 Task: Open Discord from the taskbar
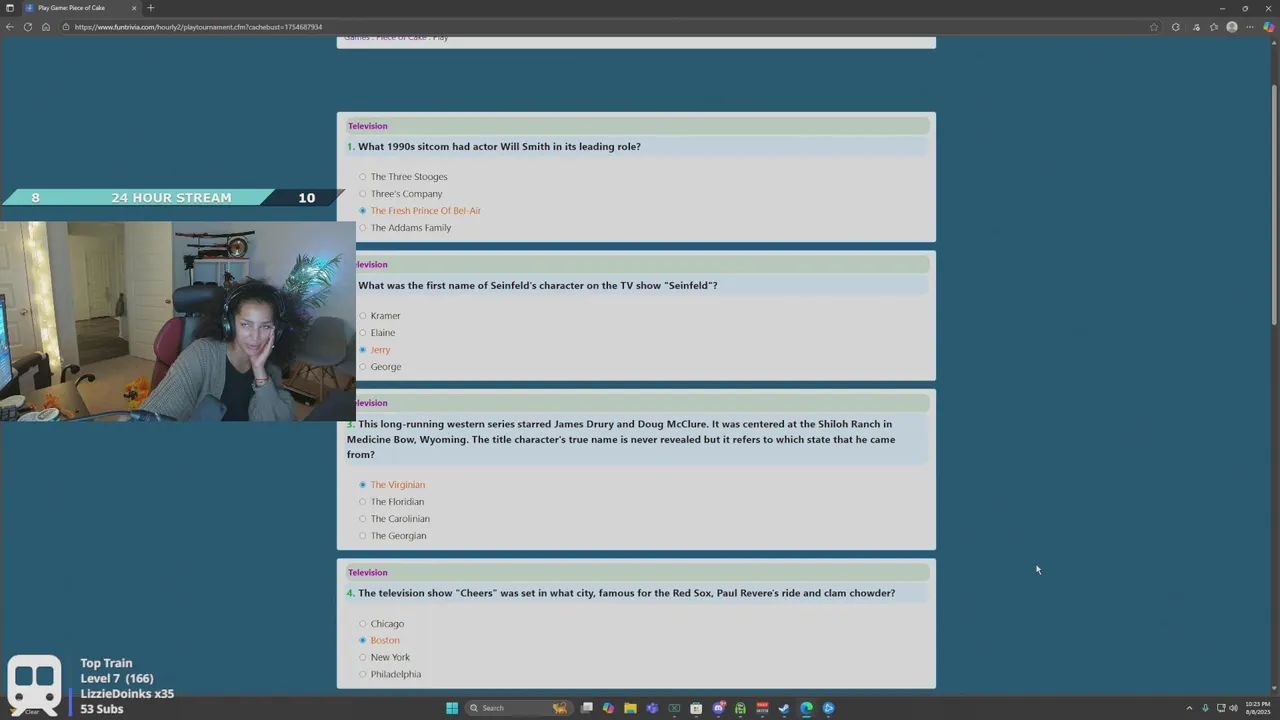718,708
